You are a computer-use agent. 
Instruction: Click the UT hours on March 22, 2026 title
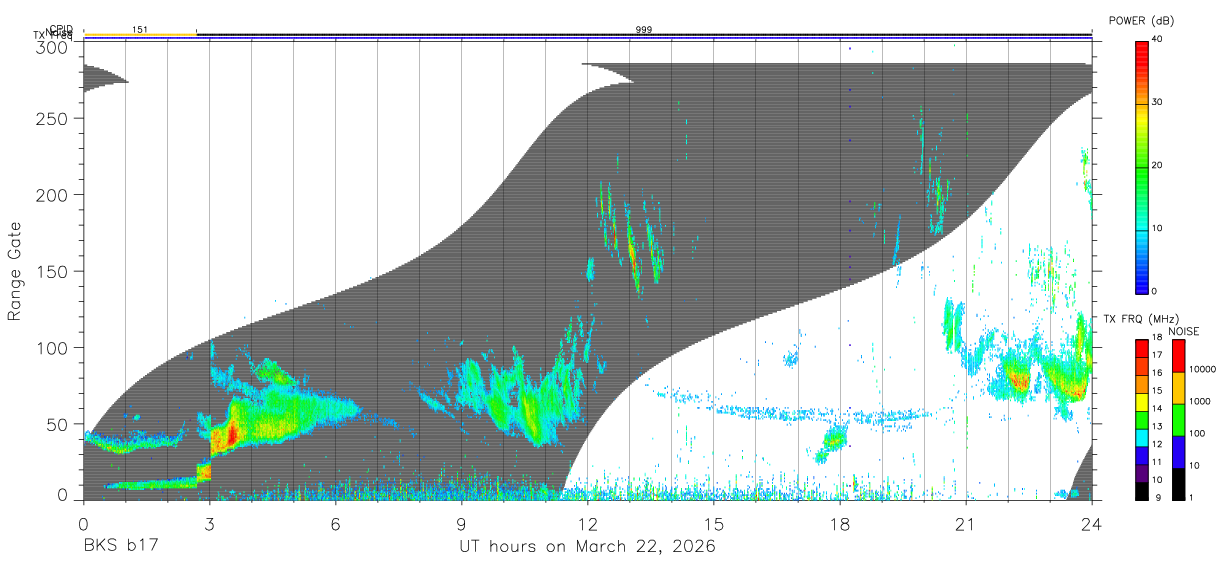587,547
